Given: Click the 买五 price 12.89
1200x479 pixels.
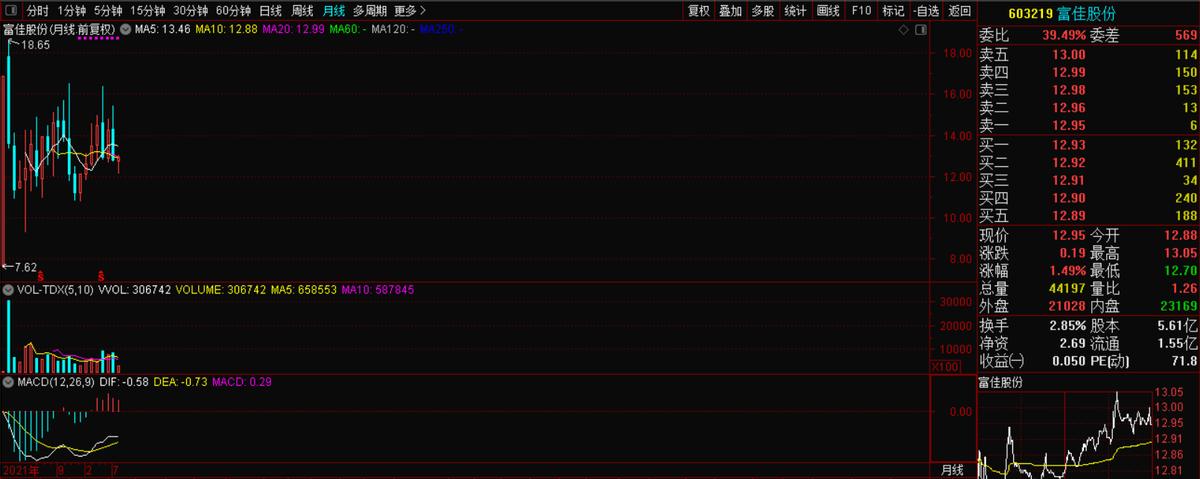Looking at the screenshot, I should 1068,216.
